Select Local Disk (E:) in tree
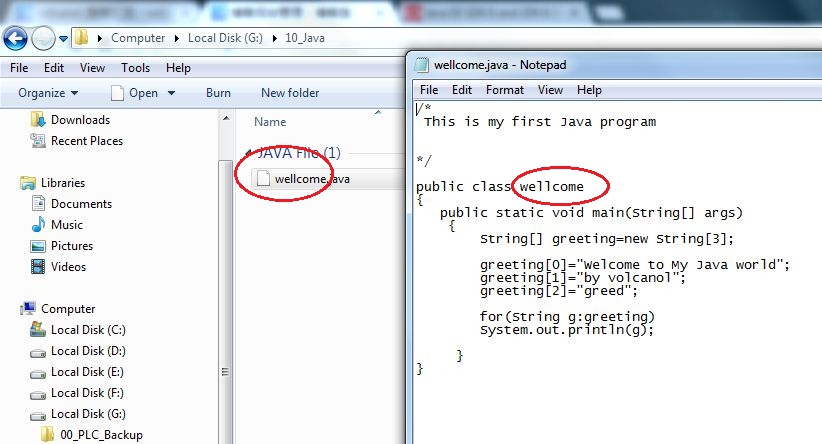 (87, 372)
